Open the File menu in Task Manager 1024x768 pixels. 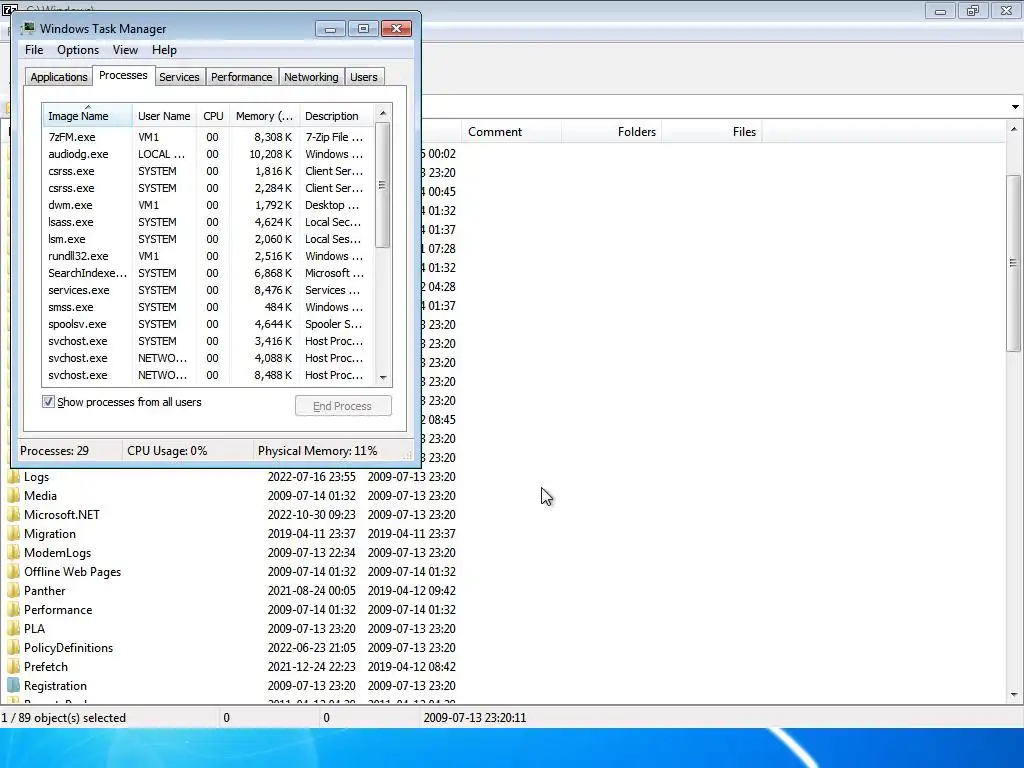(34, 50)
